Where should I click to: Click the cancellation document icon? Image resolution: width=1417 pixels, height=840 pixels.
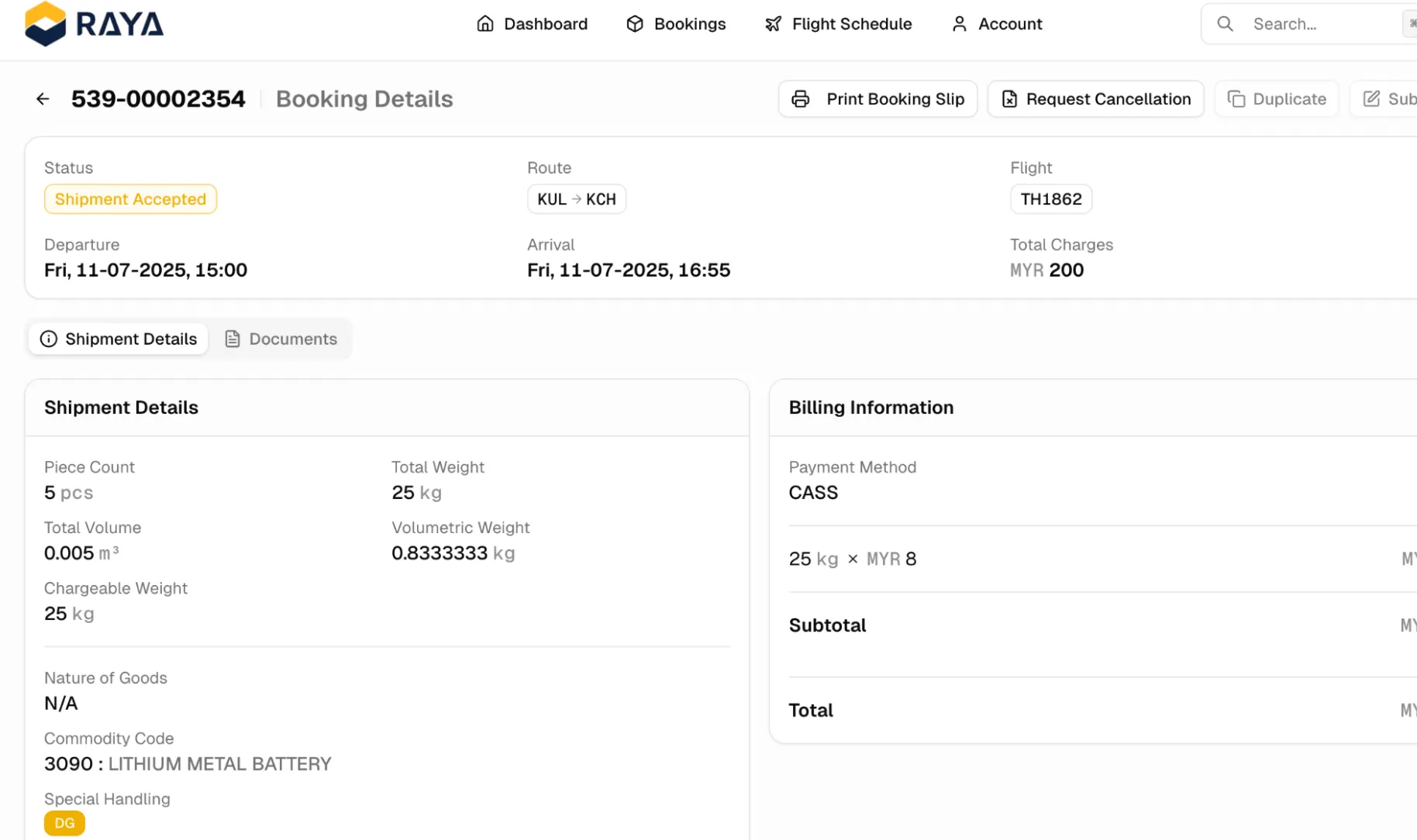(1008, 98)
